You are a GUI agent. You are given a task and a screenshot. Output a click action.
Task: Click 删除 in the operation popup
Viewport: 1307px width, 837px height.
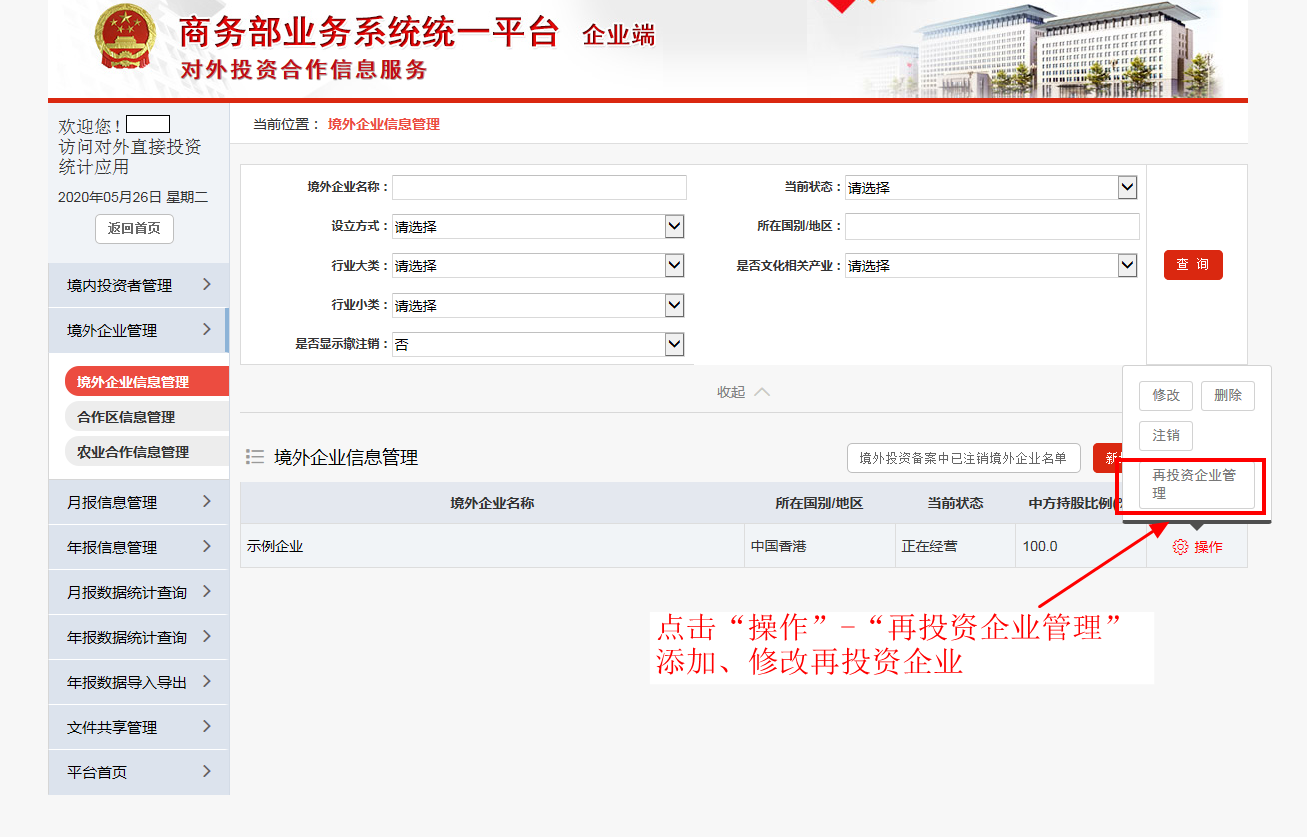[1227, 395]
